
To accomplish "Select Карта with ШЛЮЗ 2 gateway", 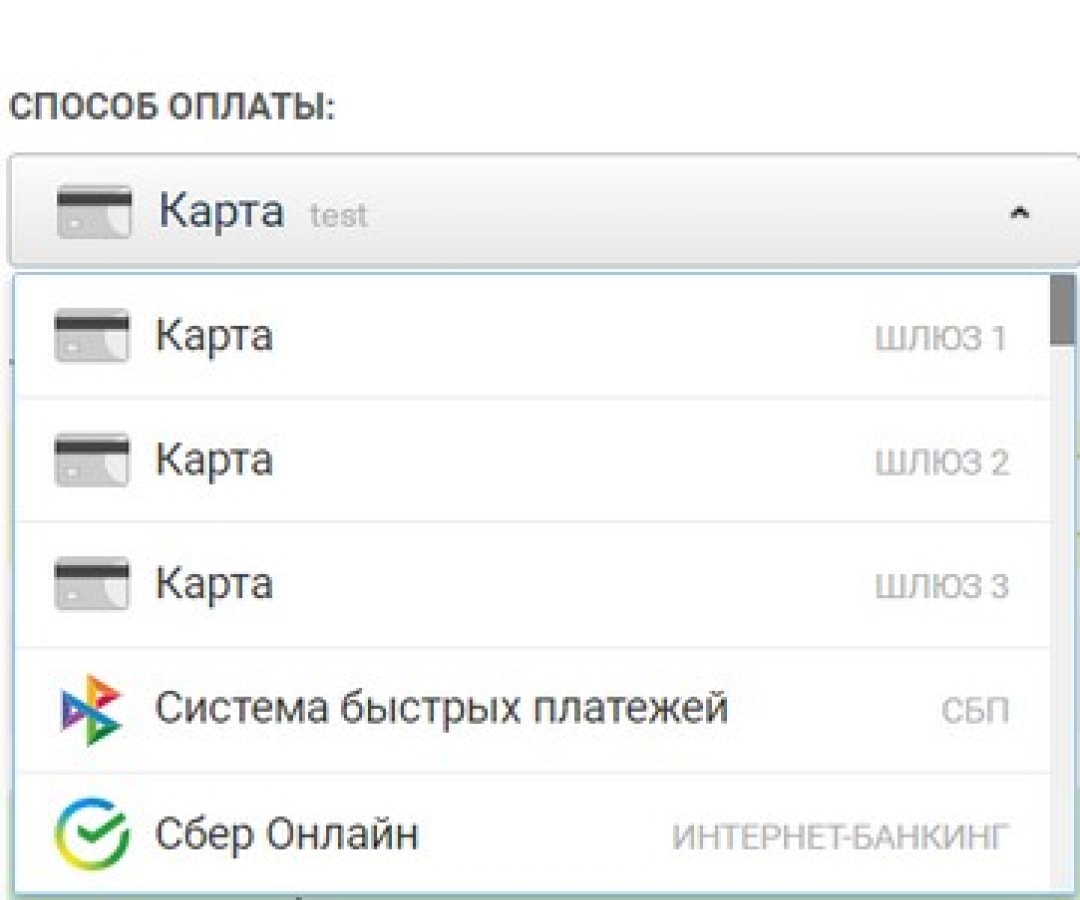I will (x=400, y=459).
